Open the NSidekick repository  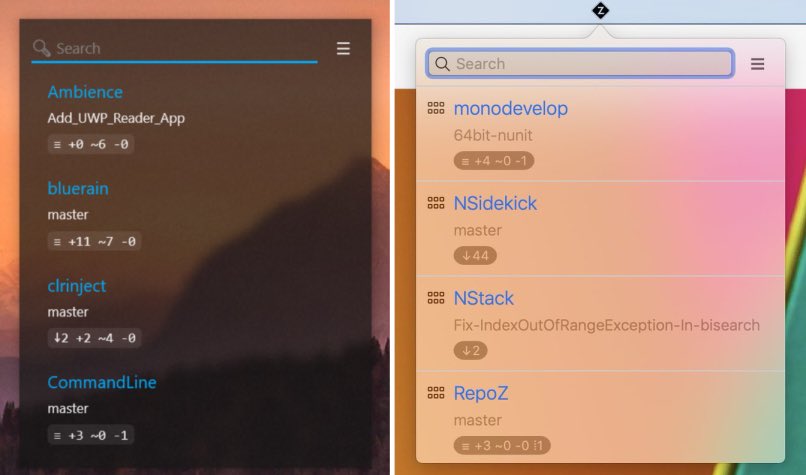495,204
